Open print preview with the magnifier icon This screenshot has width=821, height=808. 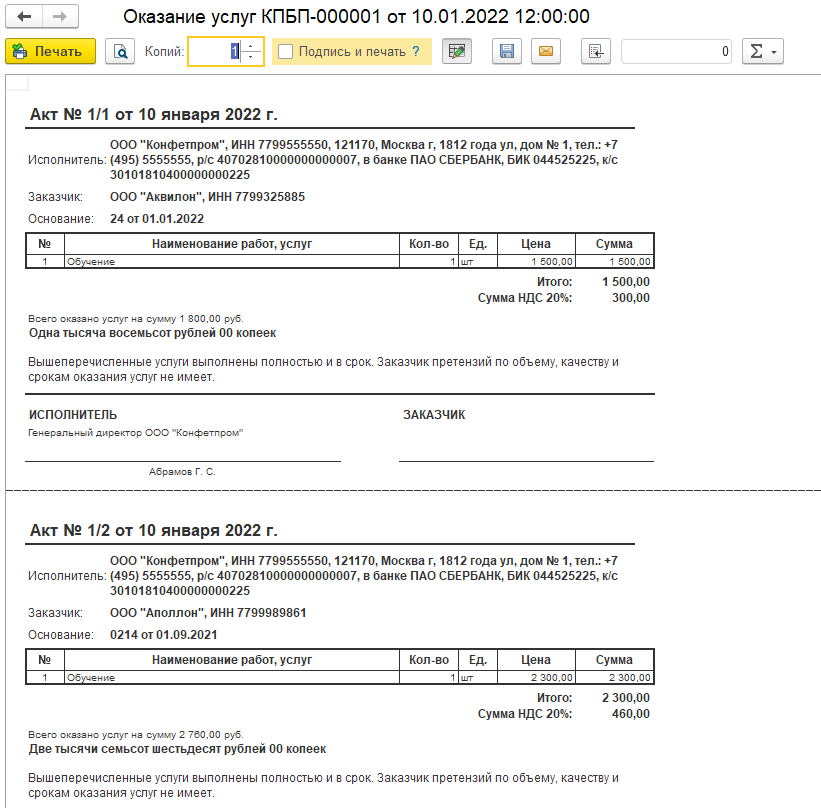tap(120, 51)
